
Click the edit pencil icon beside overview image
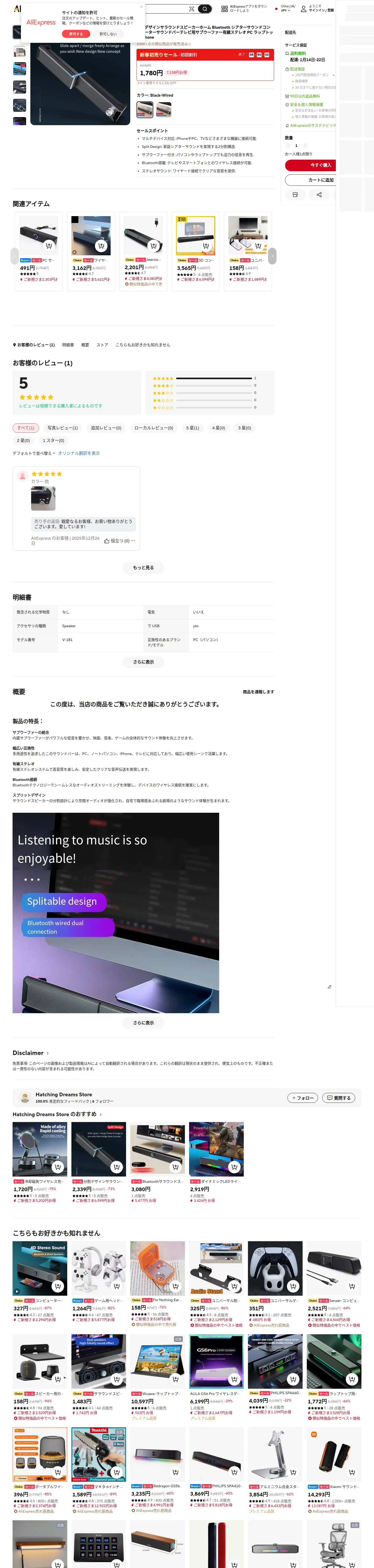pos(330,987)
